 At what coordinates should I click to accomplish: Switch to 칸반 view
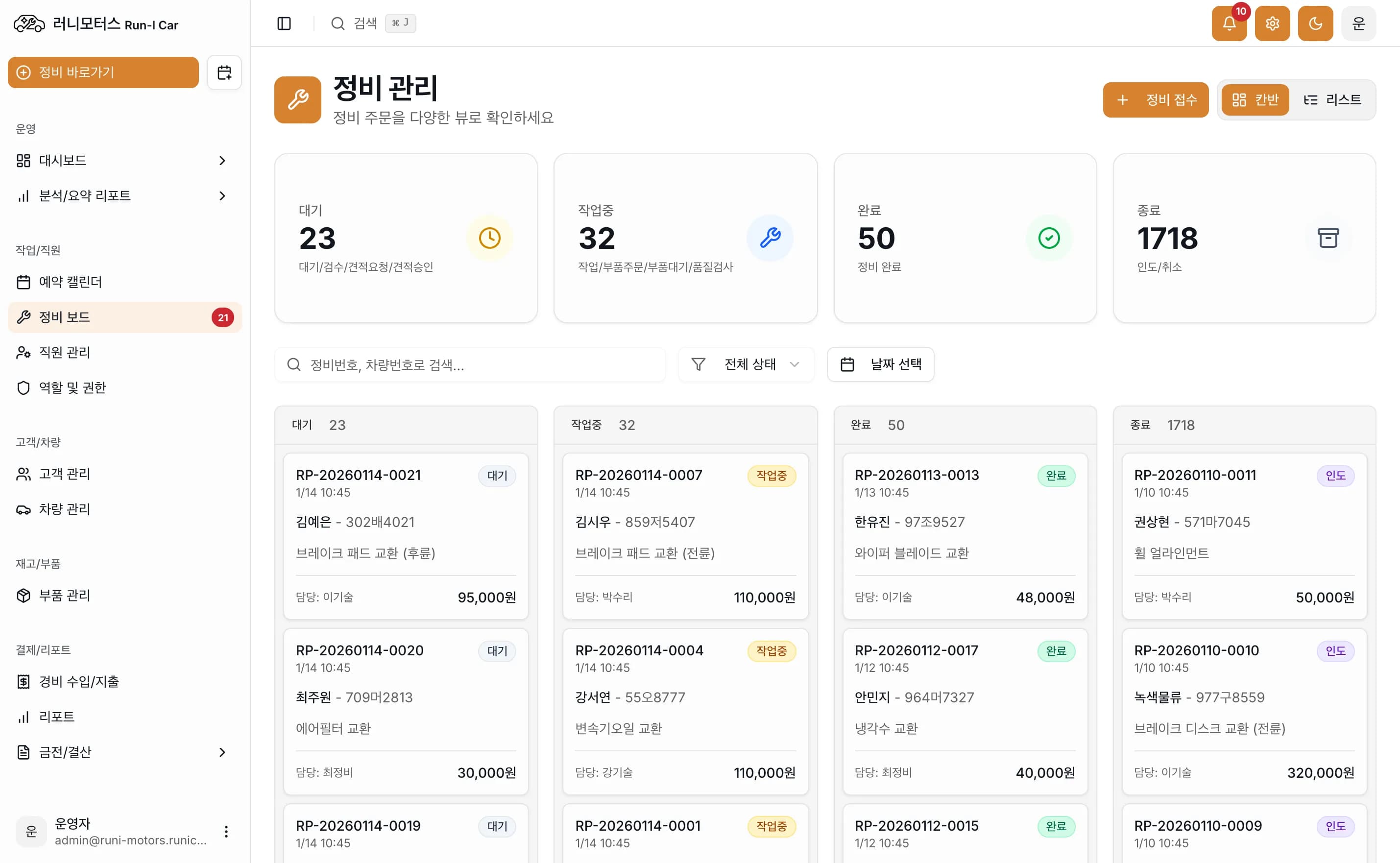coord(1255,100)
